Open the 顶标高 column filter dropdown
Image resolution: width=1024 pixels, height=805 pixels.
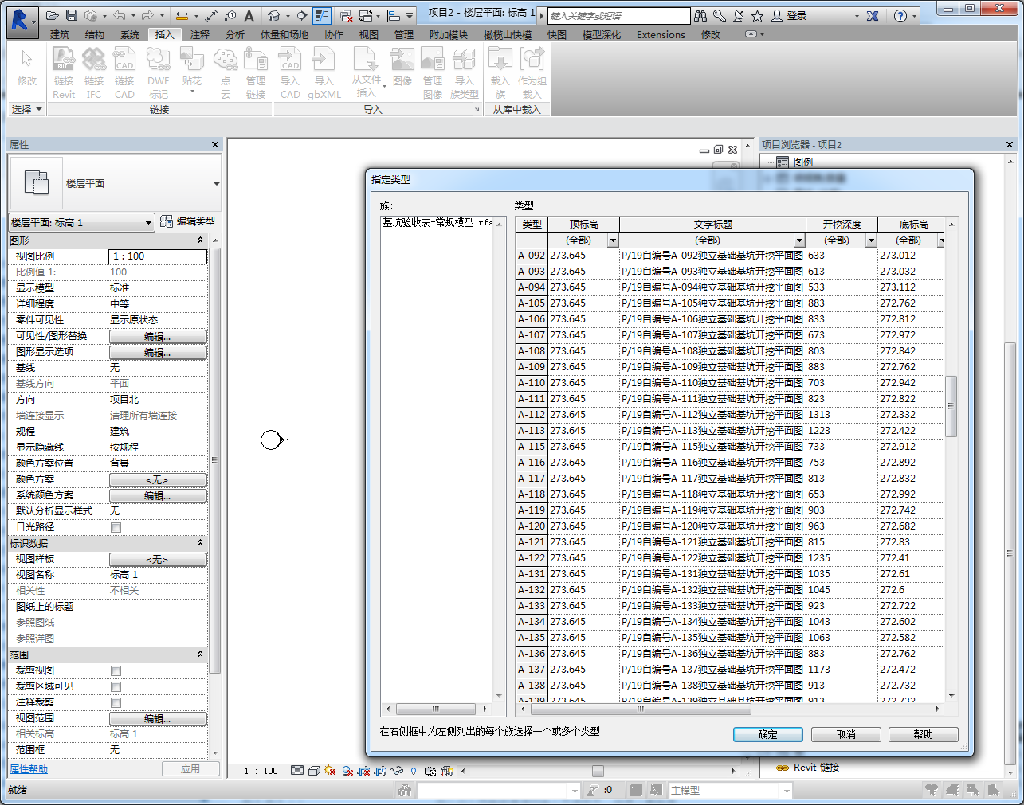pyautogui.click(x=613, y=240)
